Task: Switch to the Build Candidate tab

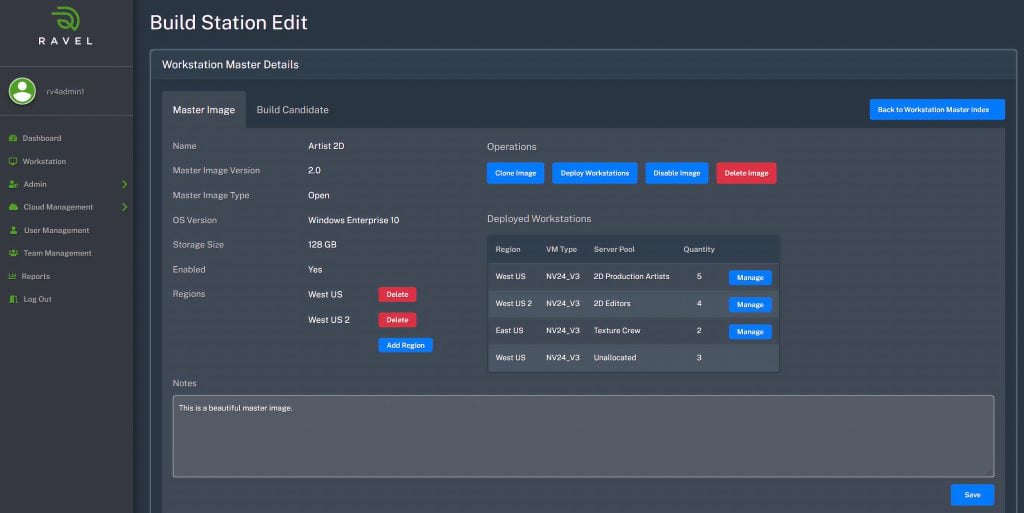Action: [292, 110]
